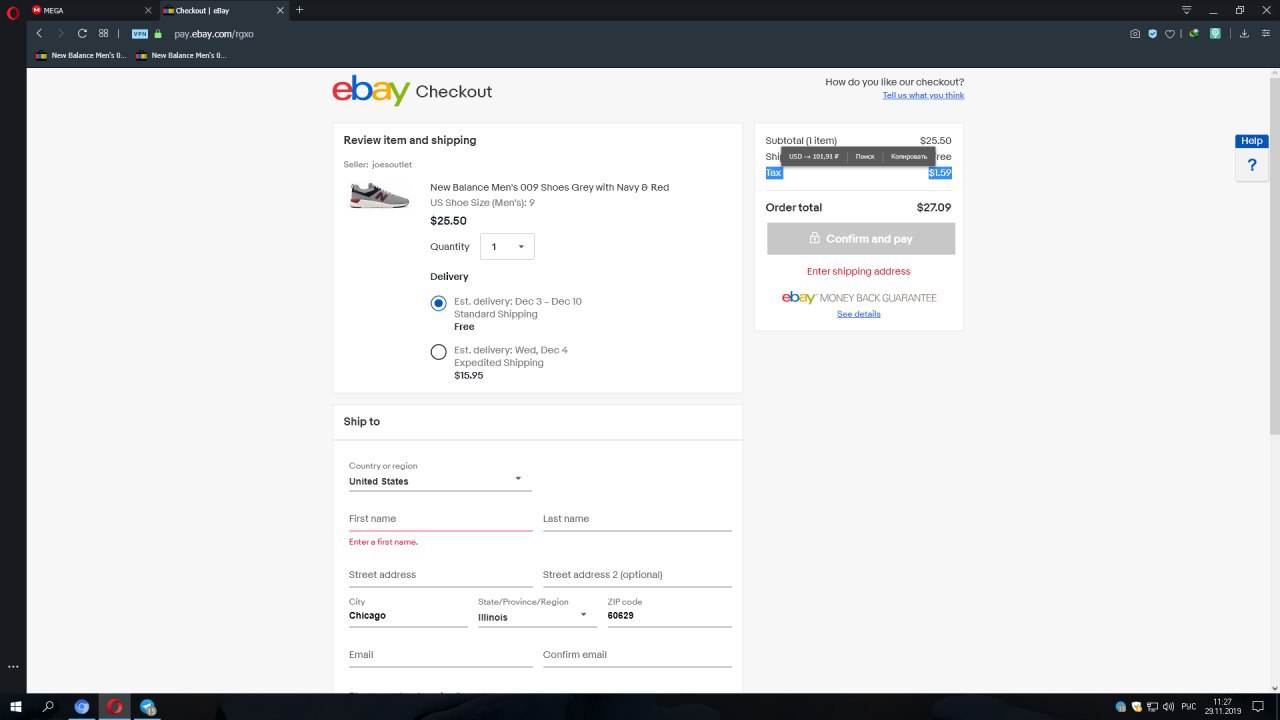Open volume control in system tray

point(1168,706)
